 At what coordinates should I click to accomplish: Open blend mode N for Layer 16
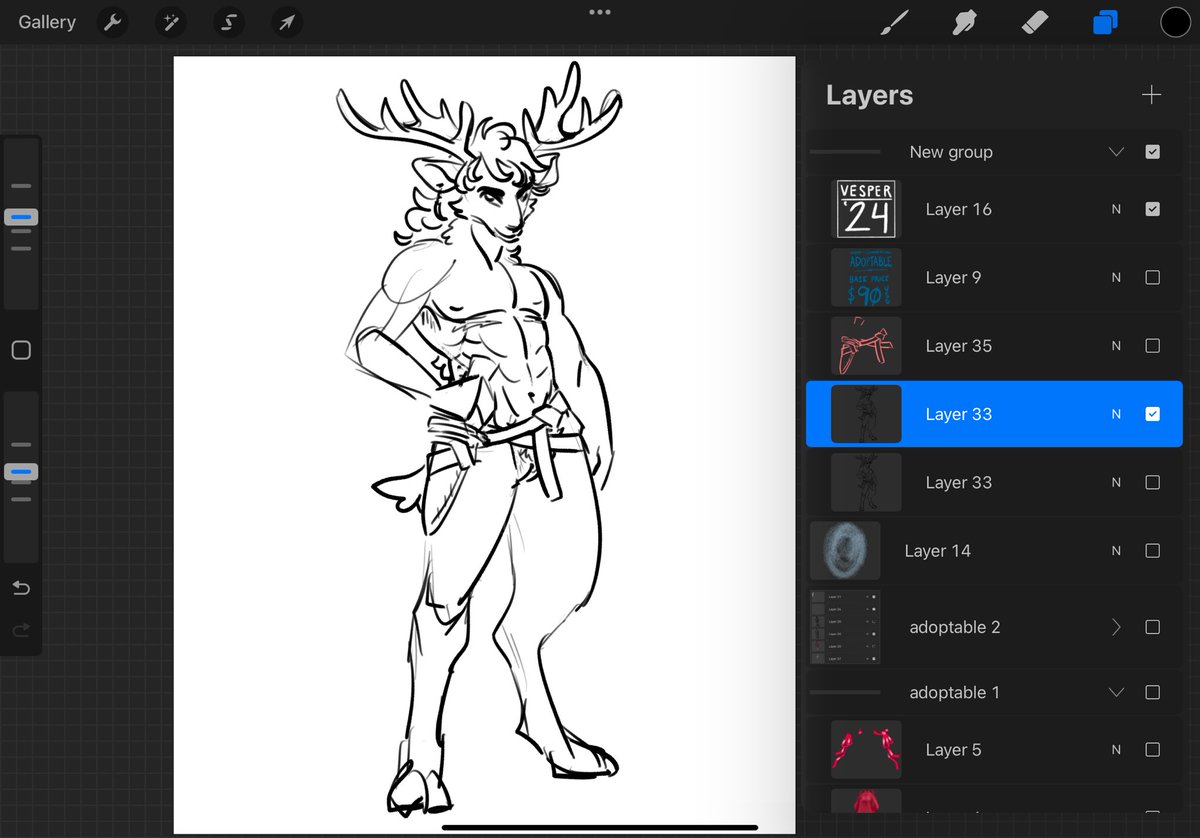coord(1116,209)
